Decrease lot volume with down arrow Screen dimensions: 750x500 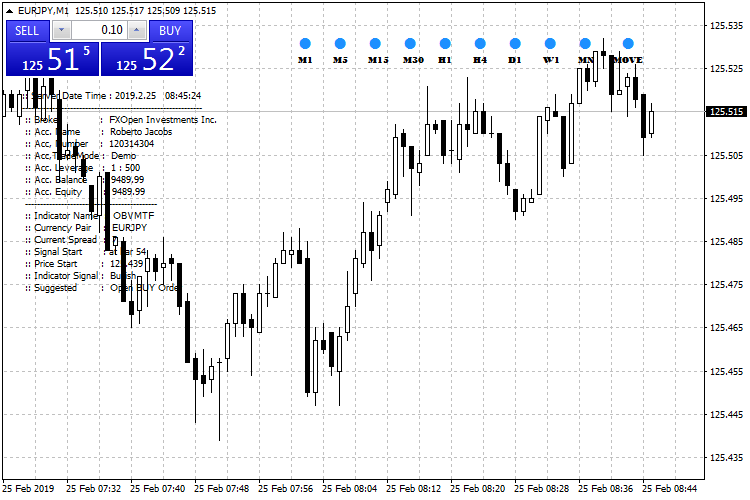point(61,30)
